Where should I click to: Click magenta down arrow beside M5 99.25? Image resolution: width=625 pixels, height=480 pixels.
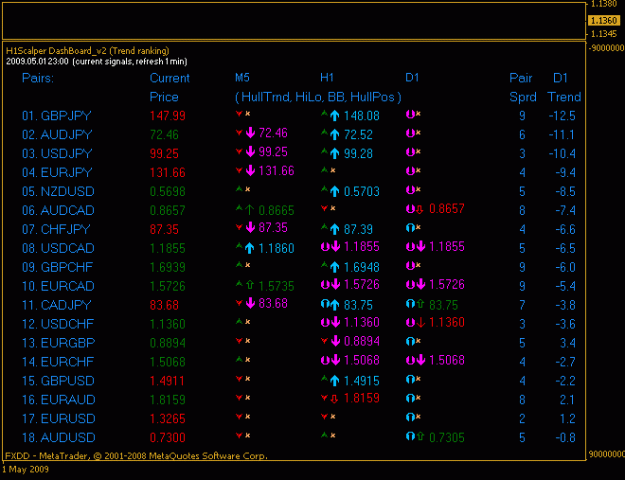point(250,151)
